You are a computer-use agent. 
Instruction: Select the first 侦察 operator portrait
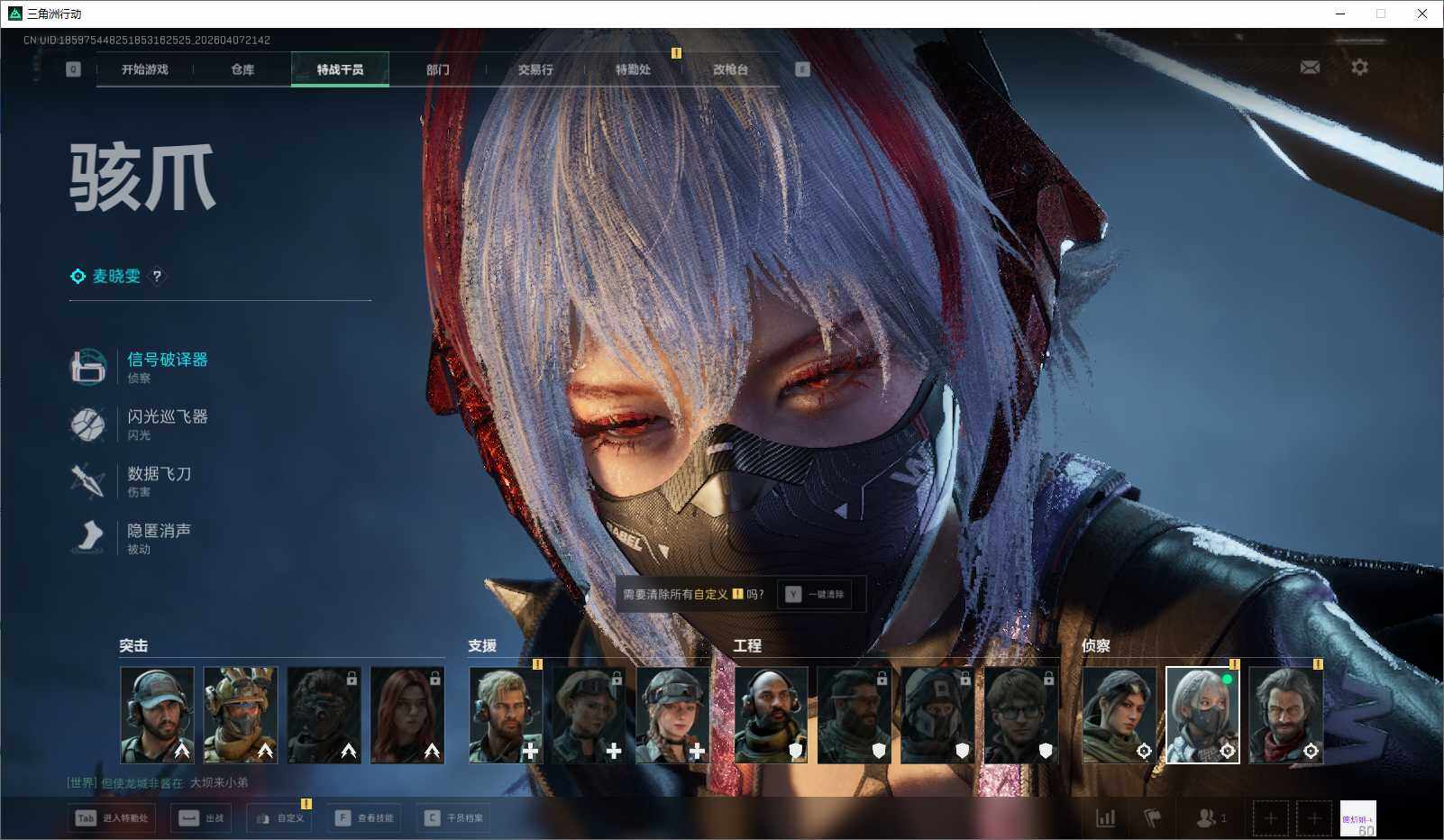point(1120,715)
